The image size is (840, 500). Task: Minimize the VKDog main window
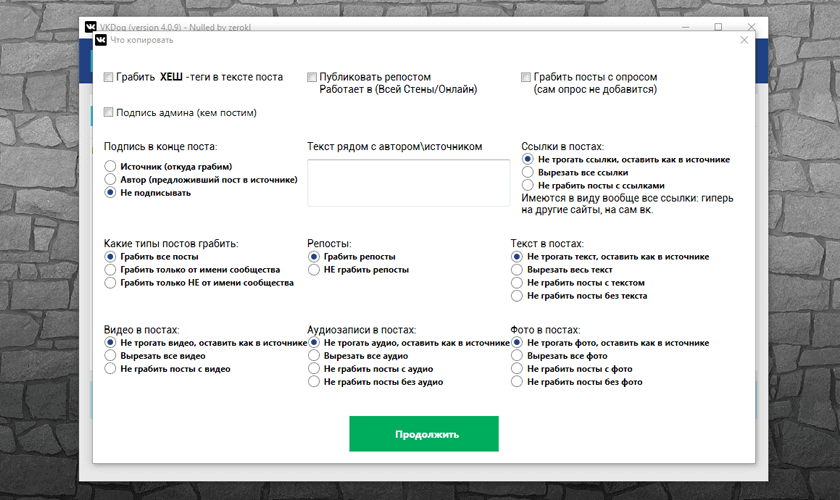point(686,27)
